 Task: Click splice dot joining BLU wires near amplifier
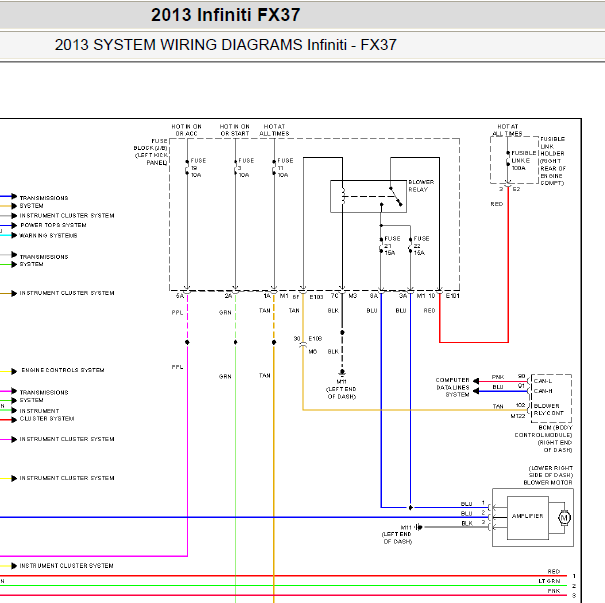click(x=411, y=508)
